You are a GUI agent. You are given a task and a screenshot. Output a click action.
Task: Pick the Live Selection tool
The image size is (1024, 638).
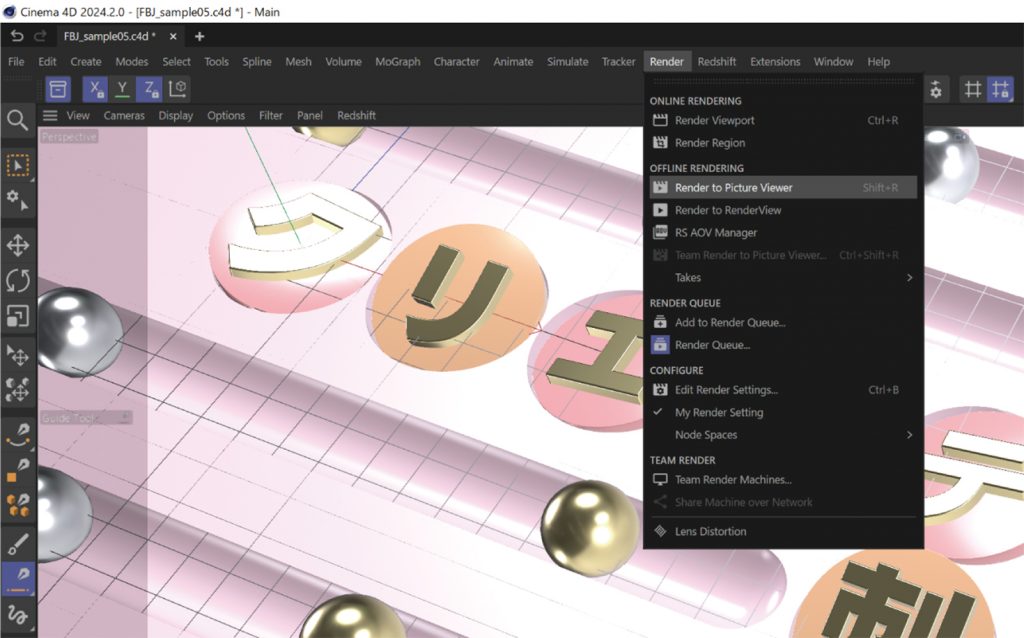tap(17, 164)
